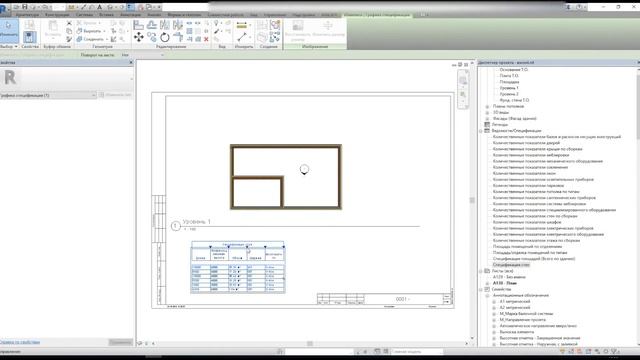
Task: Expand Фасады node in project browser
Action: (487, 118)
